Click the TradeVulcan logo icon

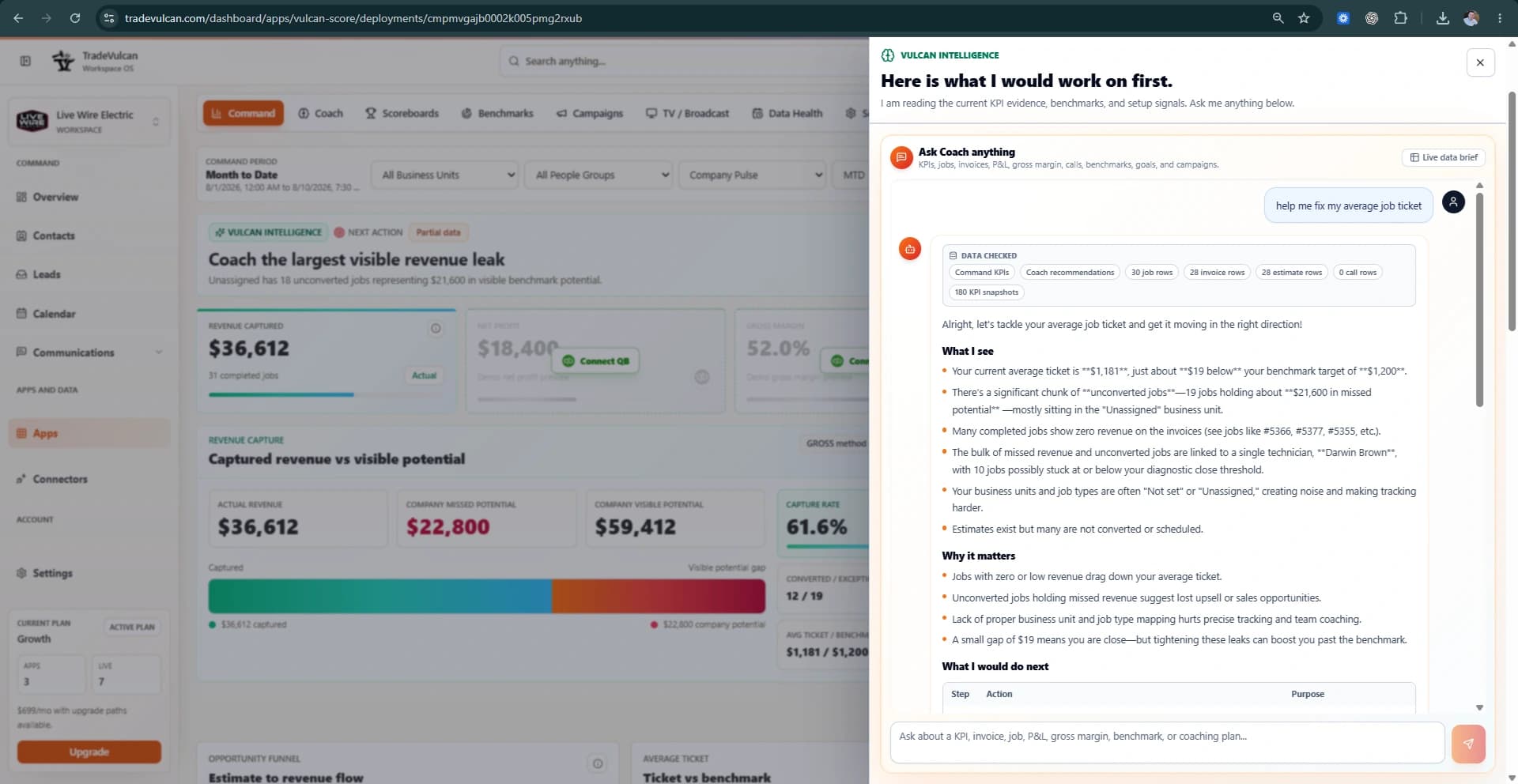[63, 61]
